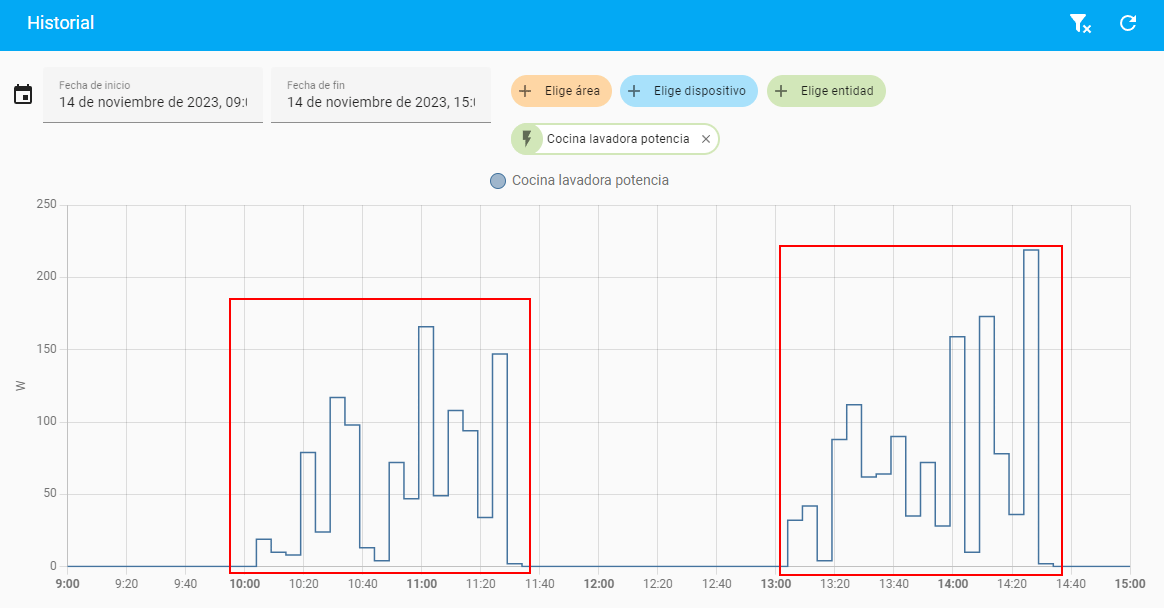
Task: Click the 14:00 label on time axis
Action: [953, 583]
